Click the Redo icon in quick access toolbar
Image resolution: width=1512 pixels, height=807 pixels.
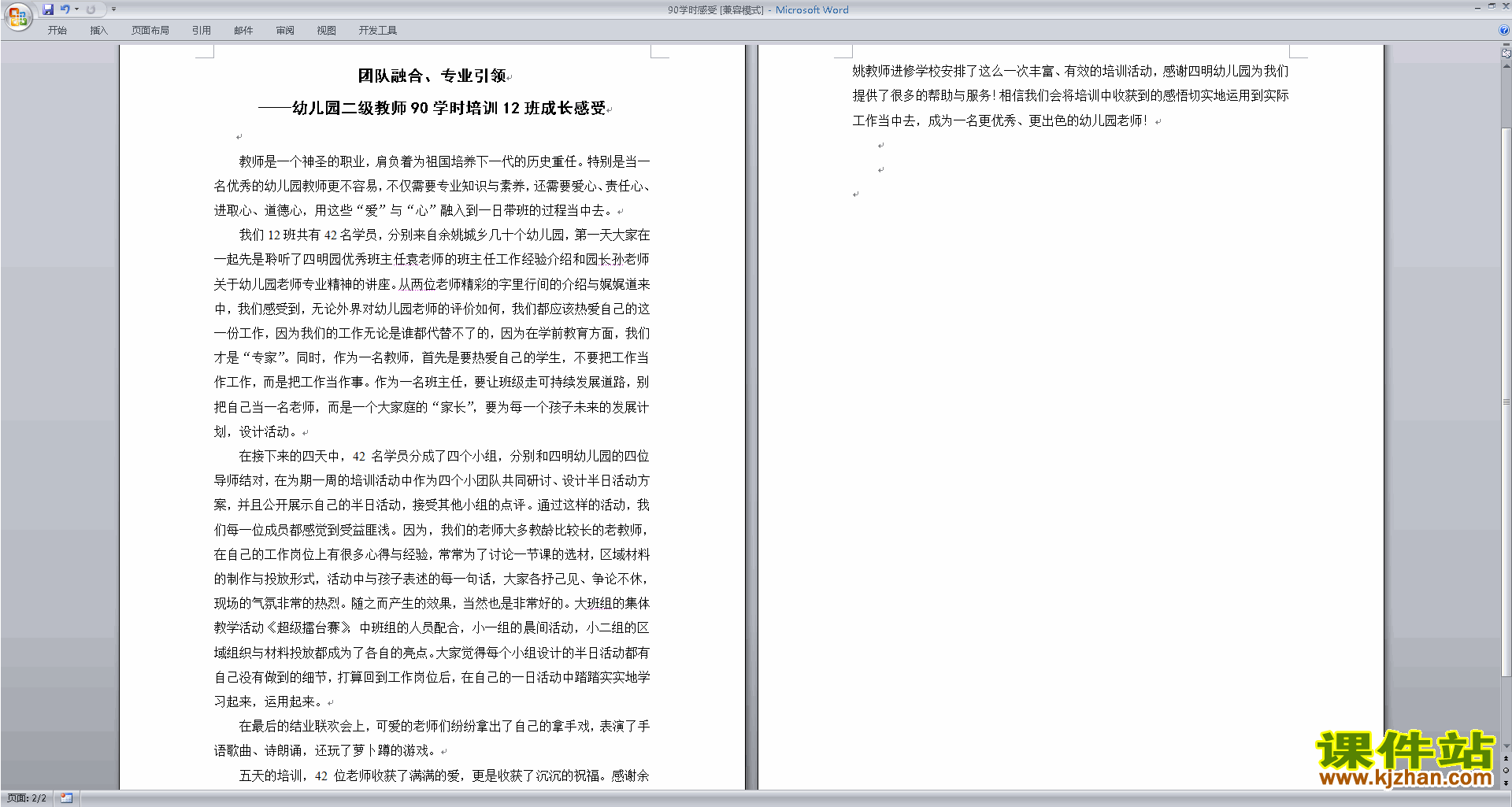click(91, 9)
